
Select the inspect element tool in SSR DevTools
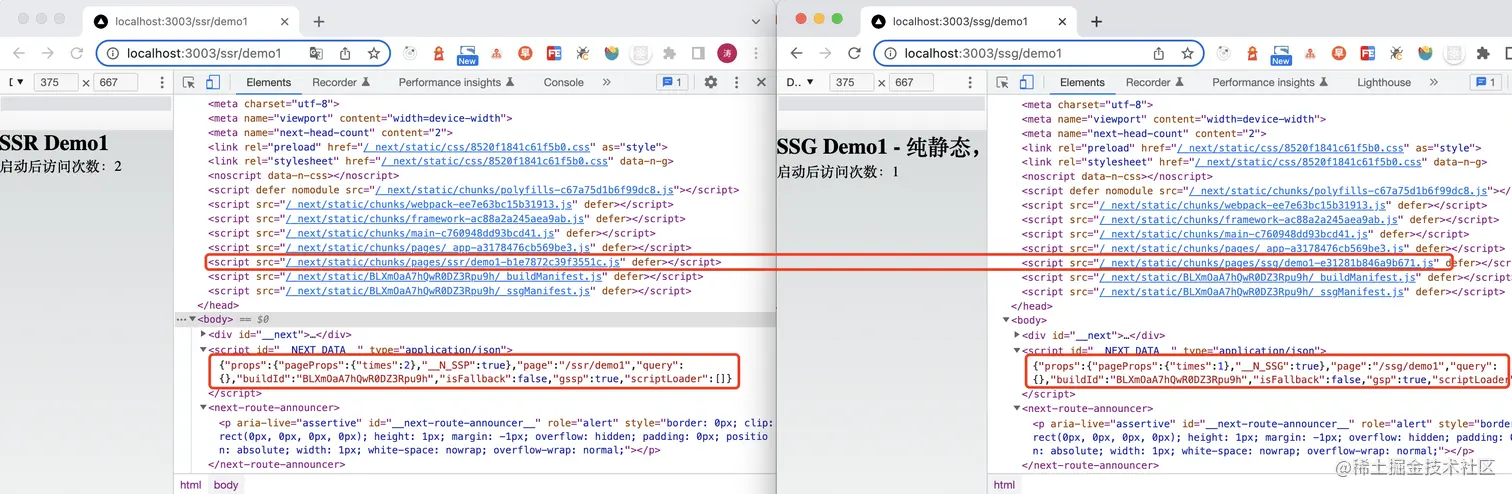point(189,83)
